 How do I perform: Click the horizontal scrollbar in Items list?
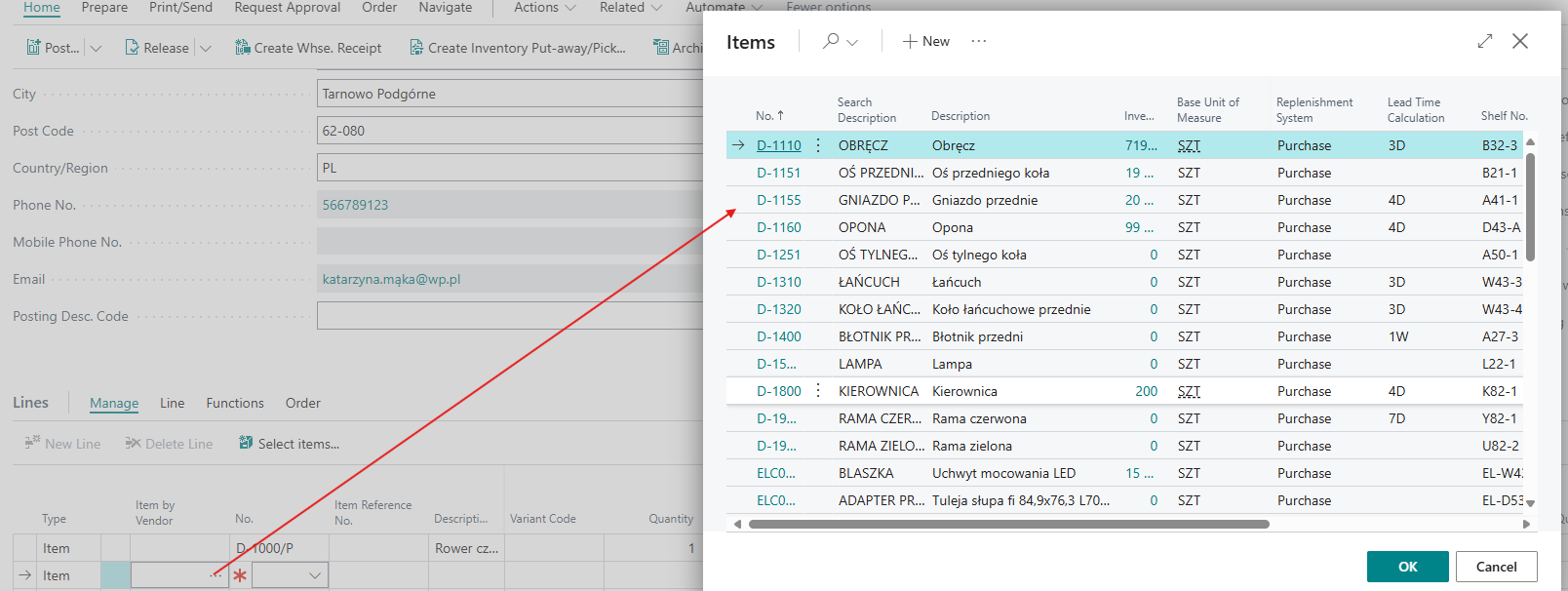pyautogui.click(x=1008, y=524)
